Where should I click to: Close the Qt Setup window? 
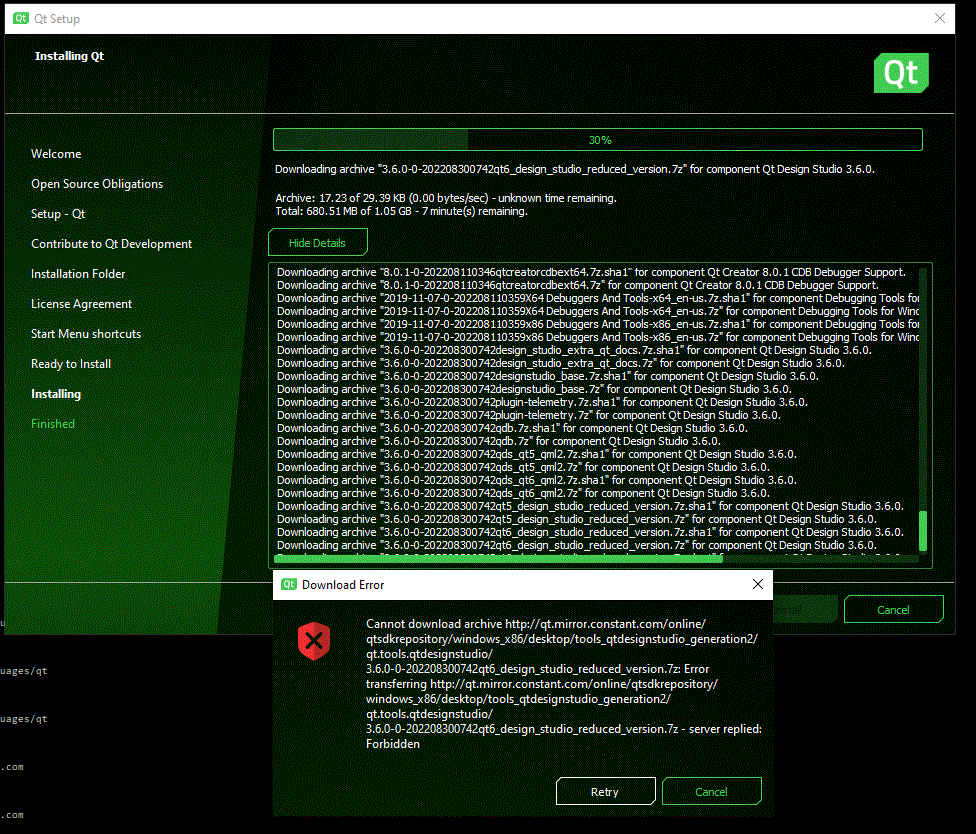939,18
